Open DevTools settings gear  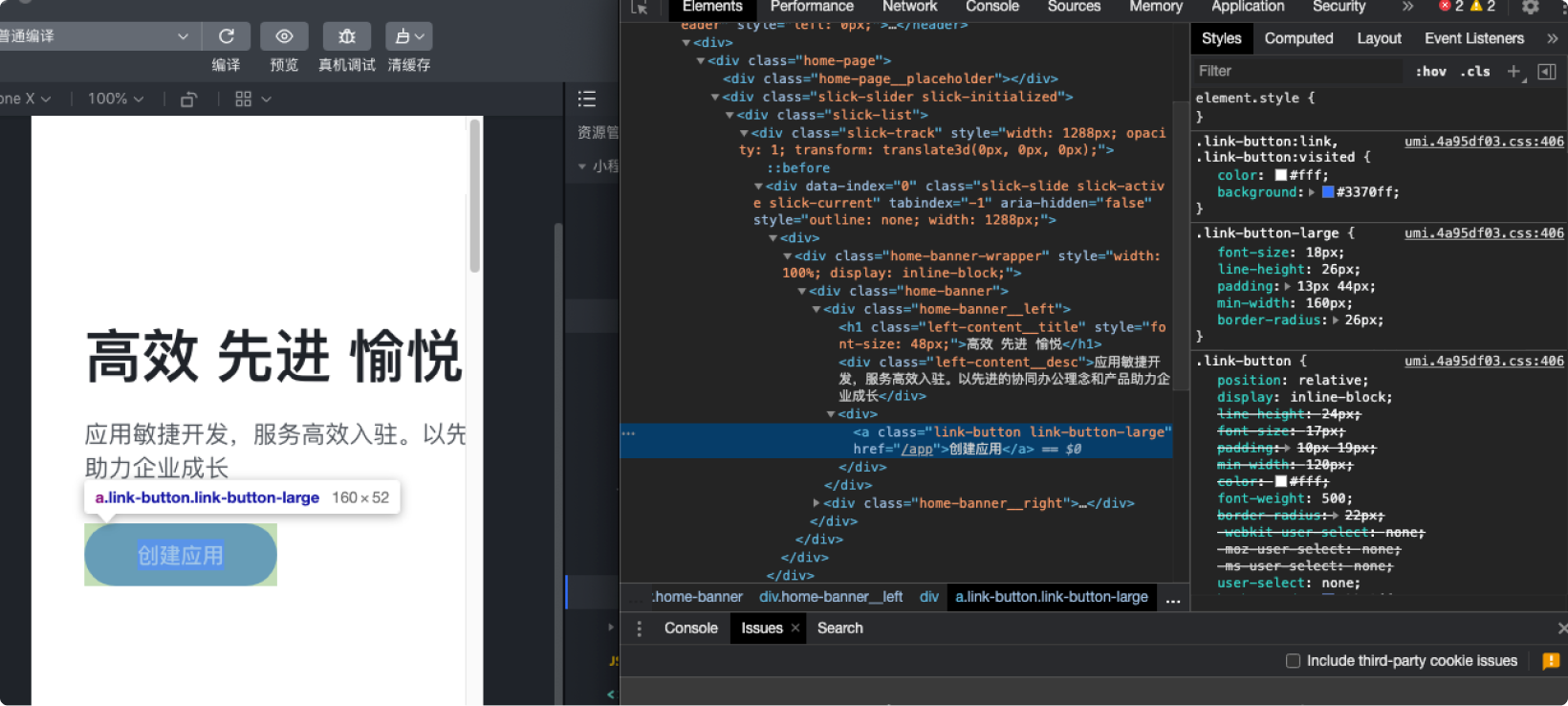(1530, 7)
